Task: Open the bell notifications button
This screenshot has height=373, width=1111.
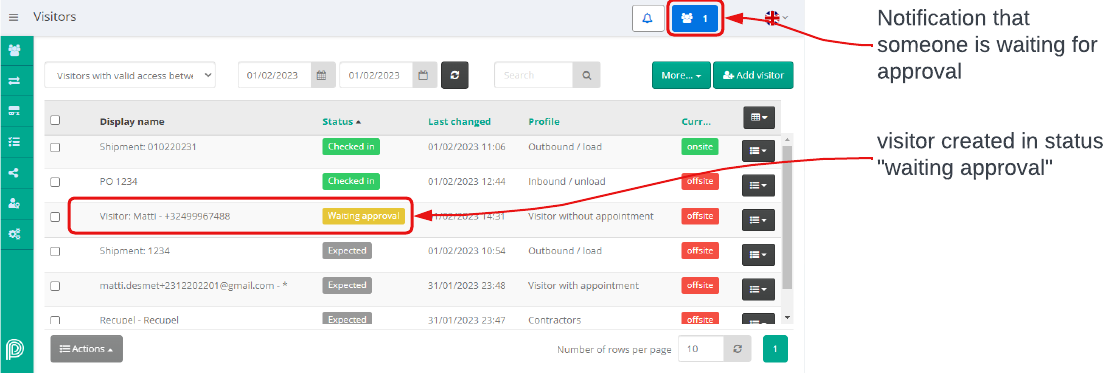Action: click(x=648, y=18)
